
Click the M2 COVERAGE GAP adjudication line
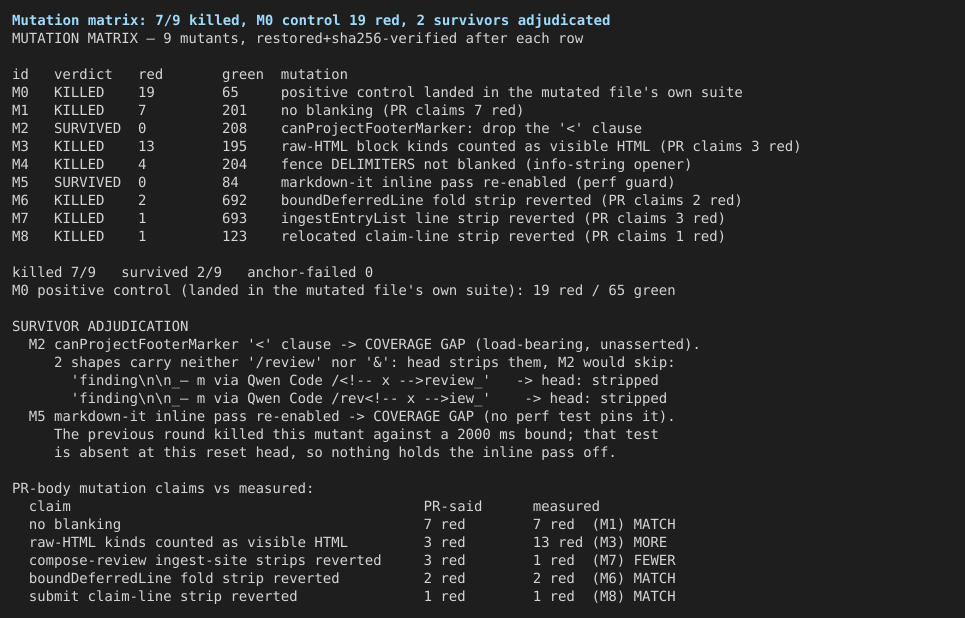364,345
